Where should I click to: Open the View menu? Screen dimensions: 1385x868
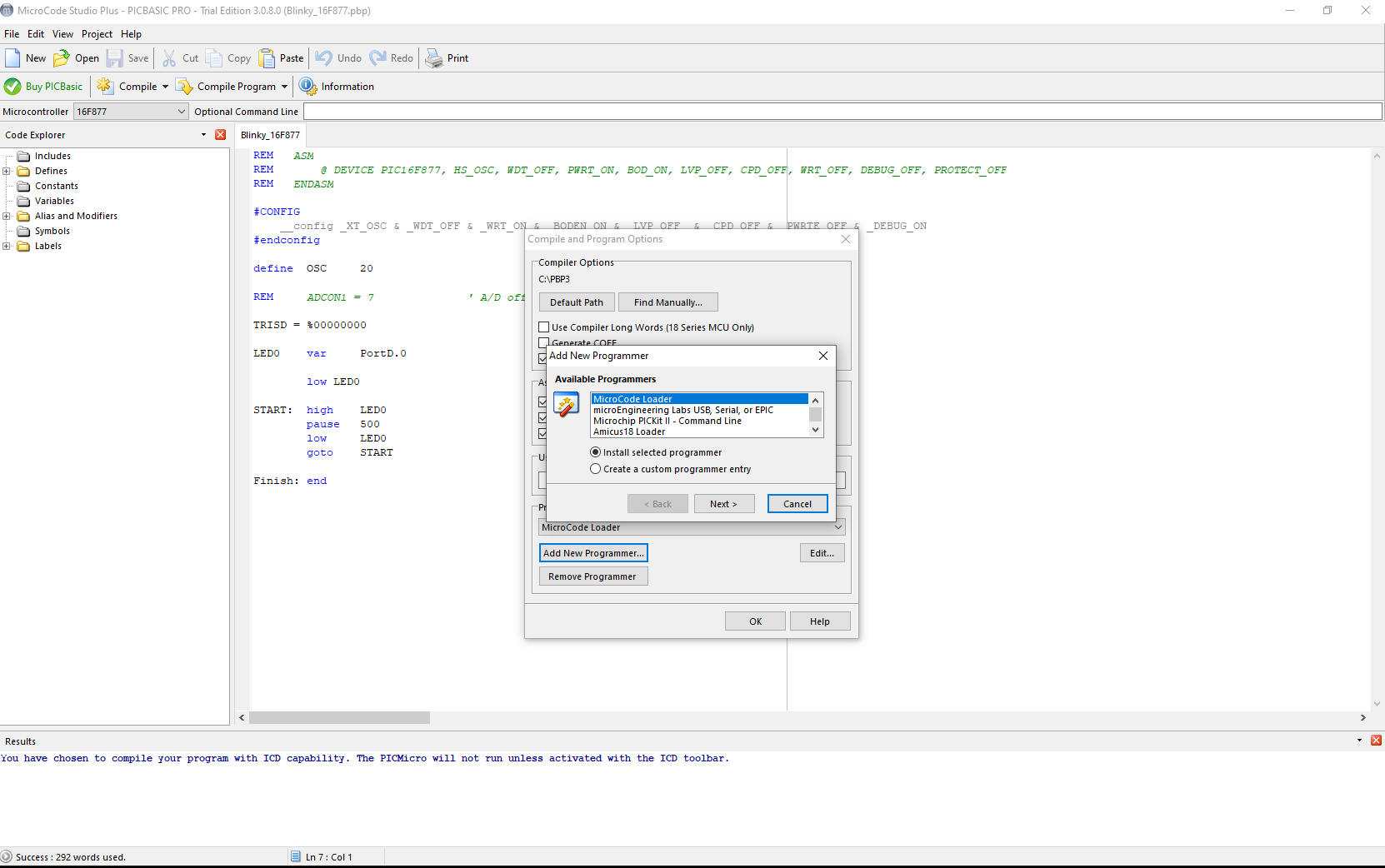coord(62,34)
